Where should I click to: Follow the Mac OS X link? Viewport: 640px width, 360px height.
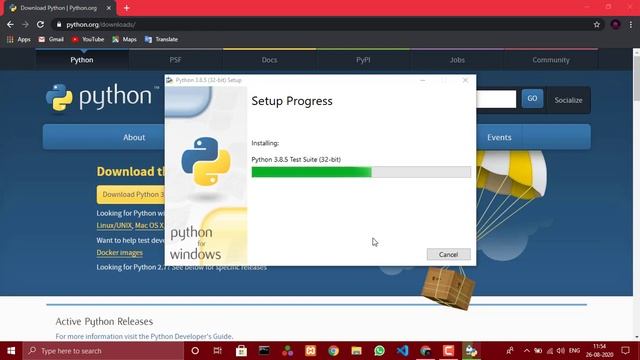149,225
